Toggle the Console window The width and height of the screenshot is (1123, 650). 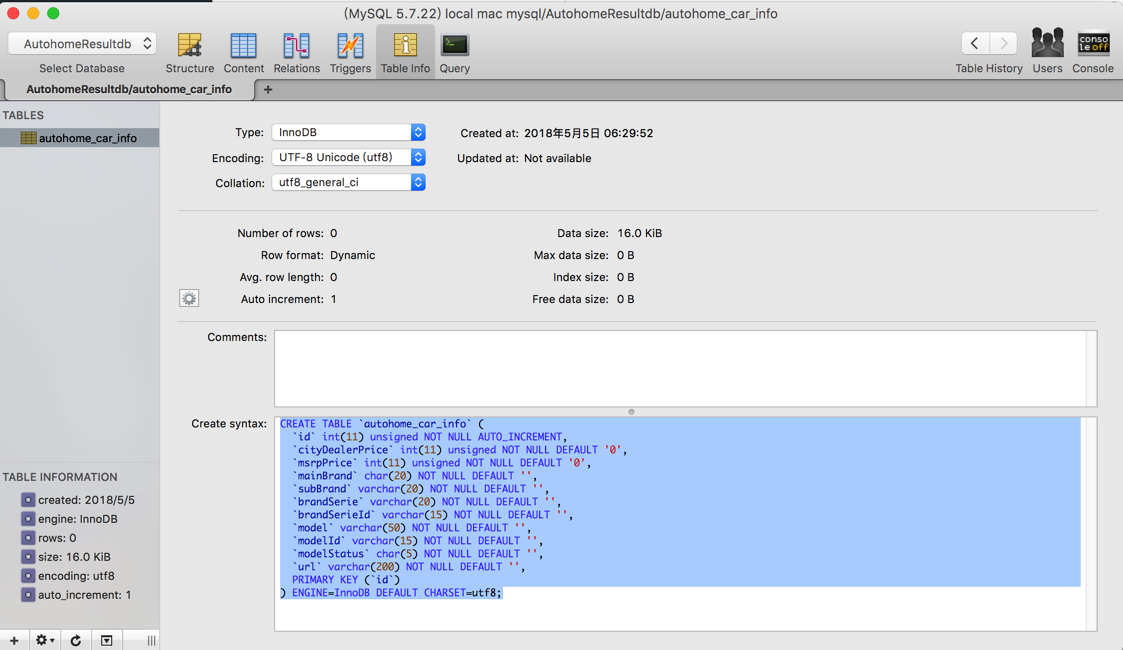point(1093,52)
